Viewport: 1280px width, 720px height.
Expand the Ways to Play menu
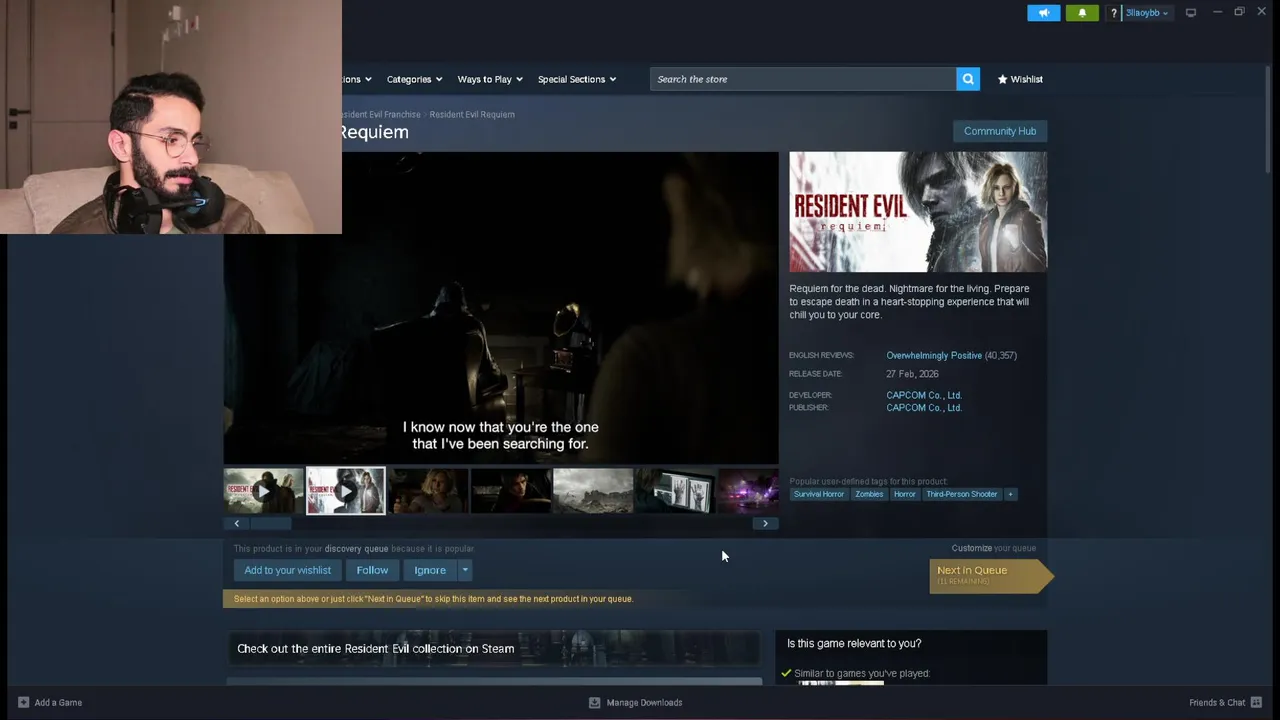pyautogui.click(x=490, y=79)
